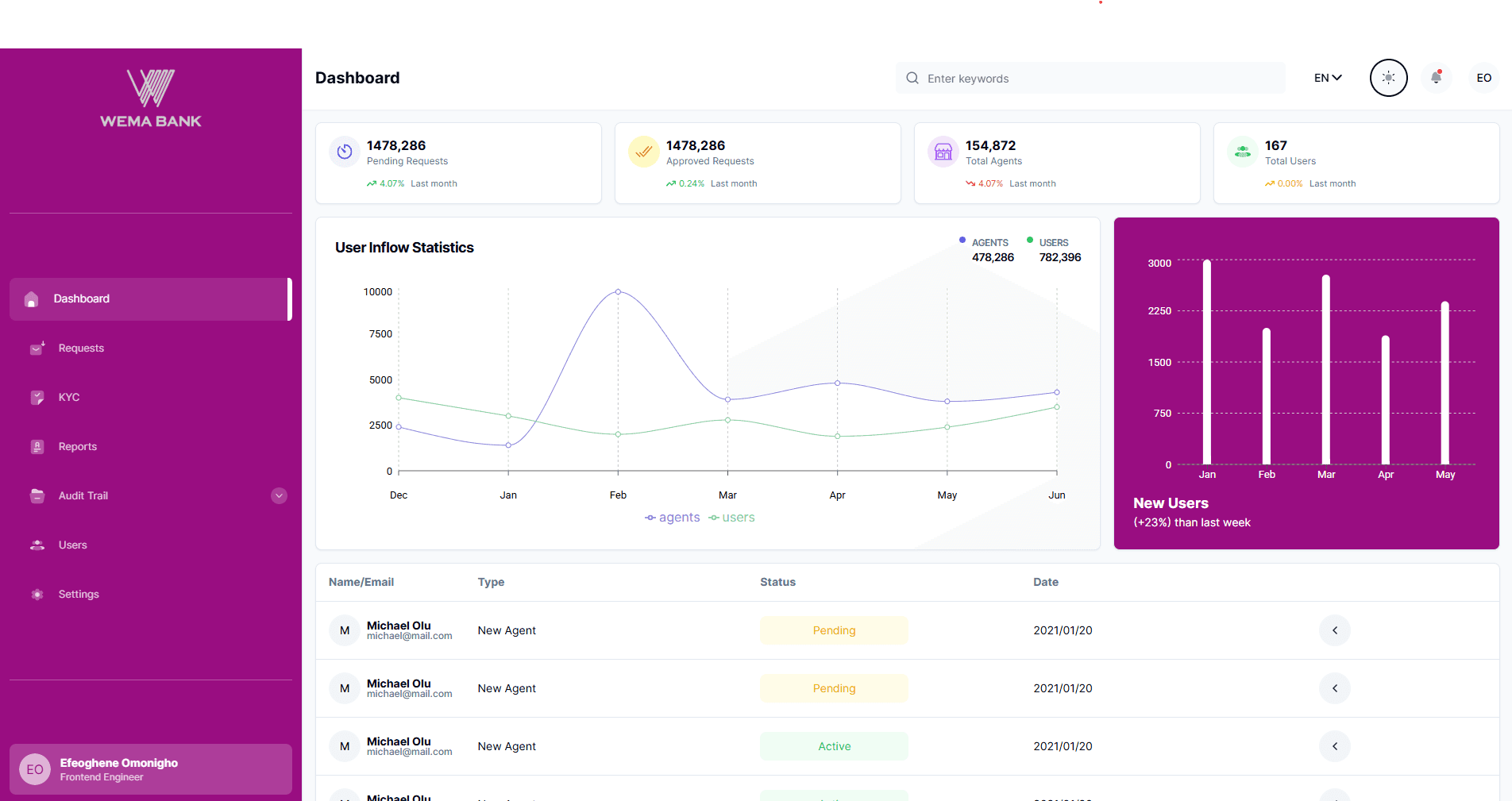Click the Date column header
This screenshot has height=801, width=1512.
[1046, 582]
